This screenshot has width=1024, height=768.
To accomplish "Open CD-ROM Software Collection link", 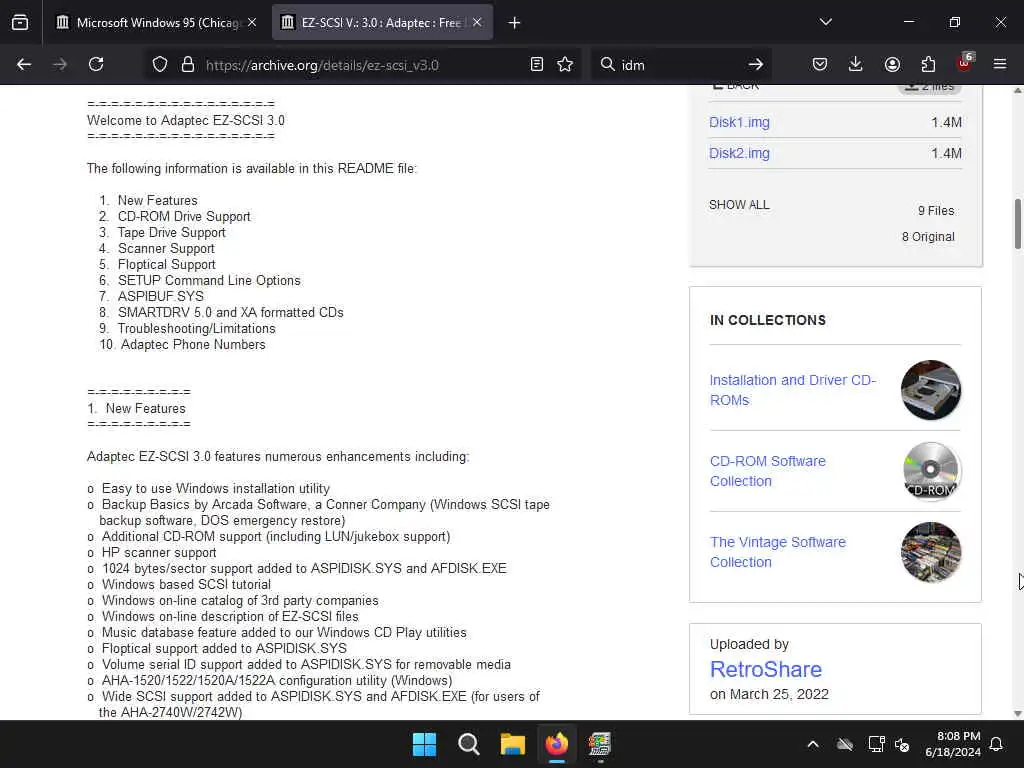I will (x=767, y=471).
